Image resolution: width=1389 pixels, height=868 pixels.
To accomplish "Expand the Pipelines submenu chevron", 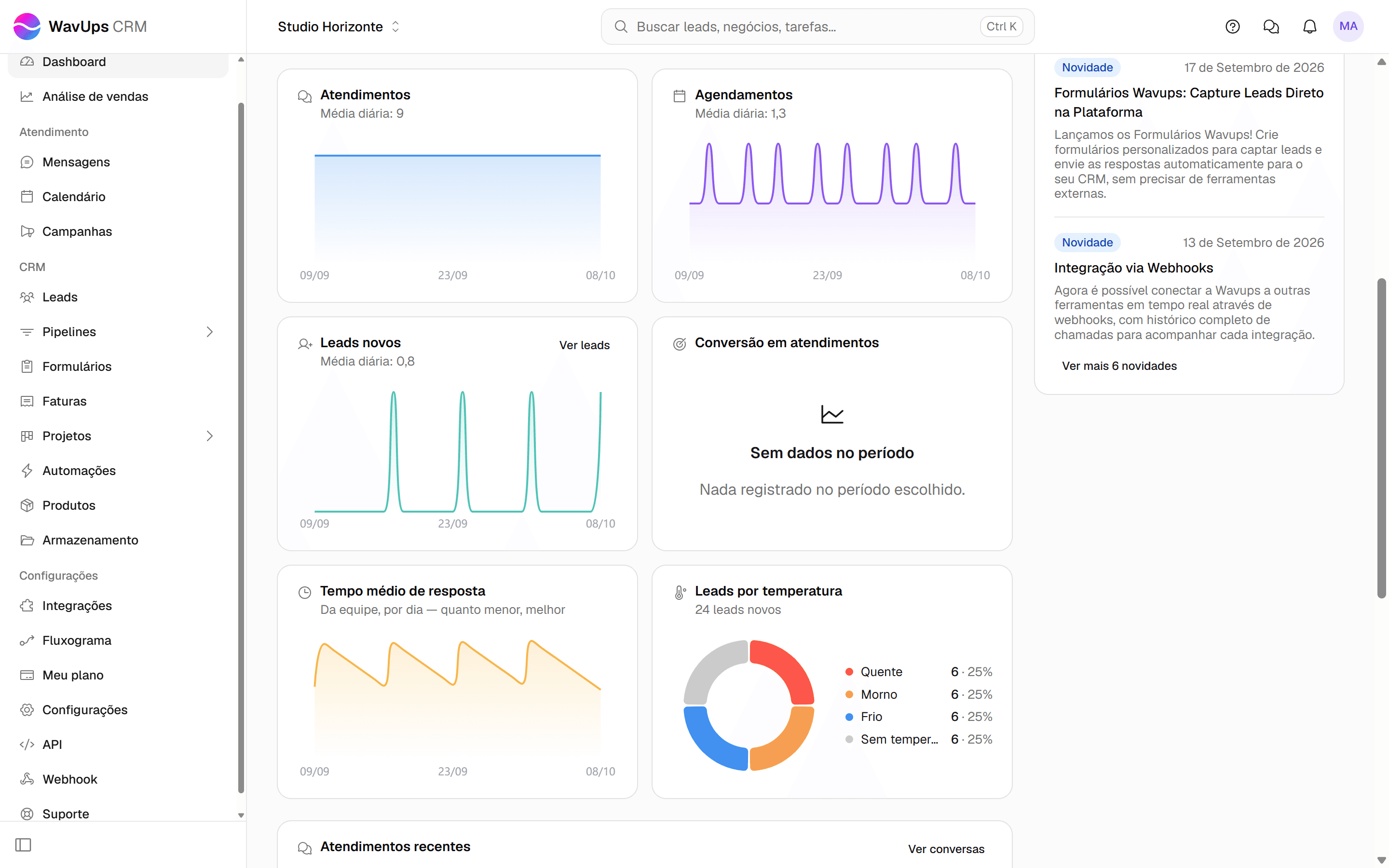I will click(209, 332).
